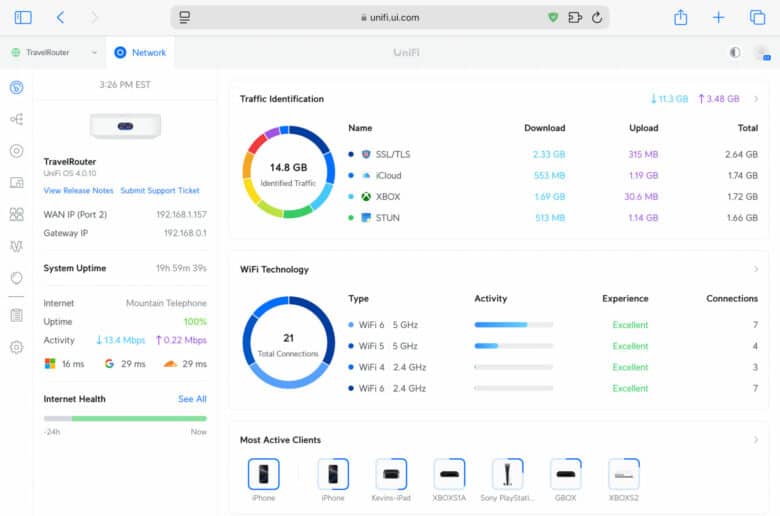
Task: Click the TravelRouter device image
Action: (x=125, y=126)
